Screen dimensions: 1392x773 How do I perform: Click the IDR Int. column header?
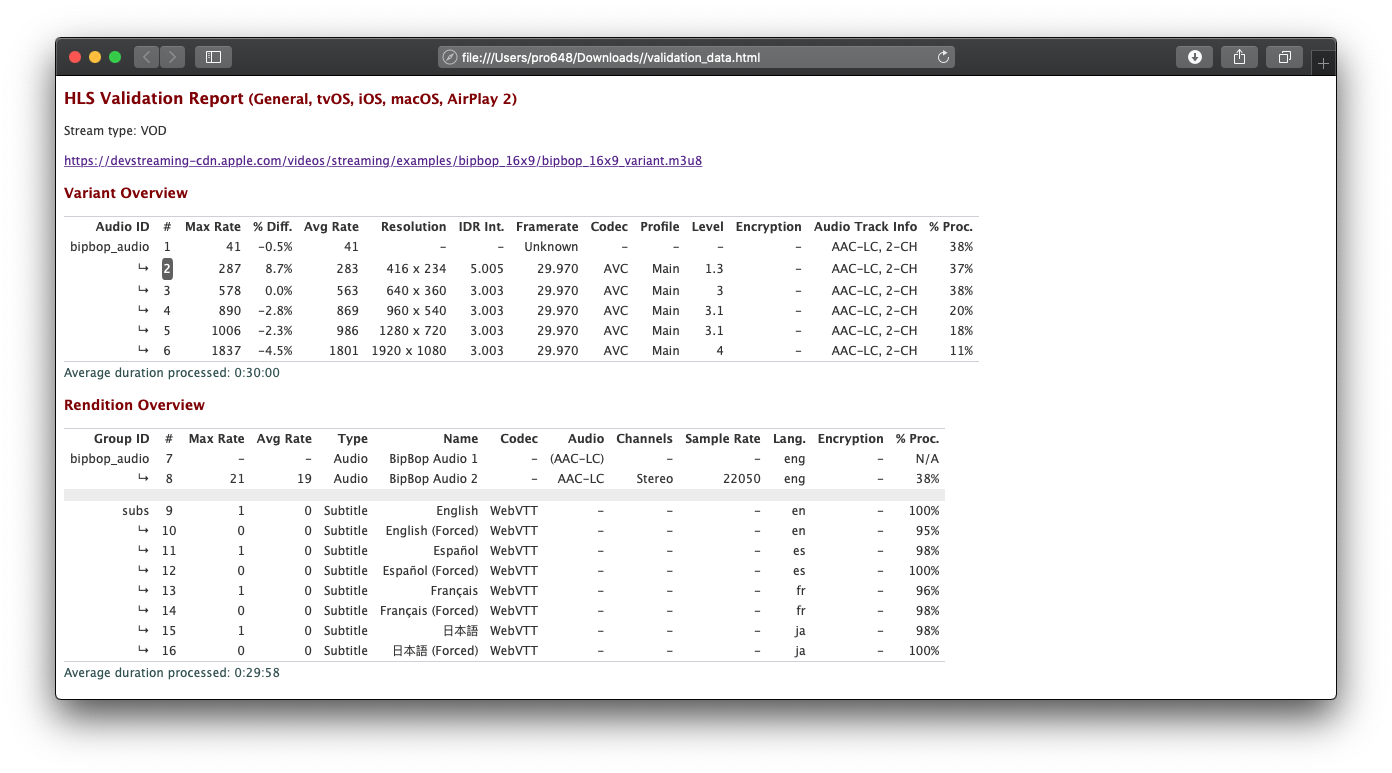tap(481, 227)
